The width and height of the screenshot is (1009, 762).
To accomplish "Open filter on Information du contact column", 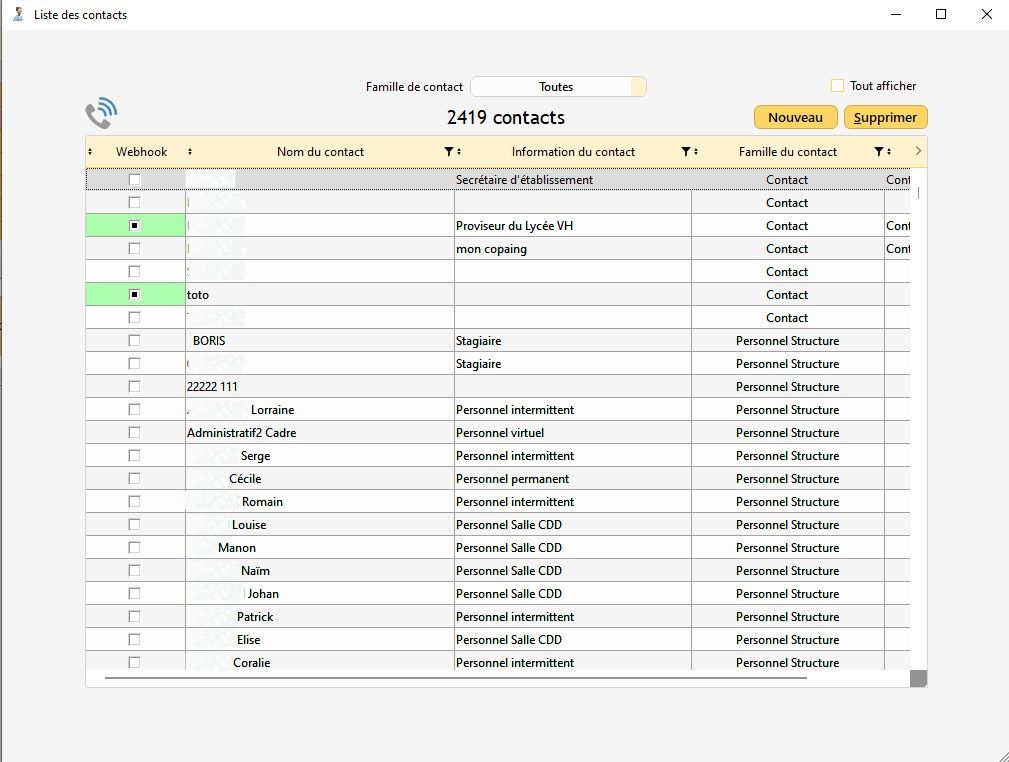I will point(686,152).
